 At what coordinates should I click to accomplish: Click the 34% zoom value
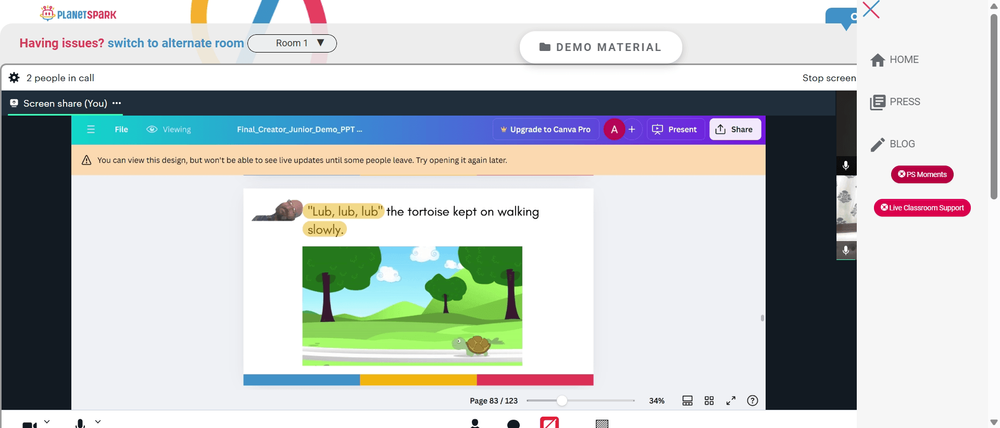pos(657,401)
